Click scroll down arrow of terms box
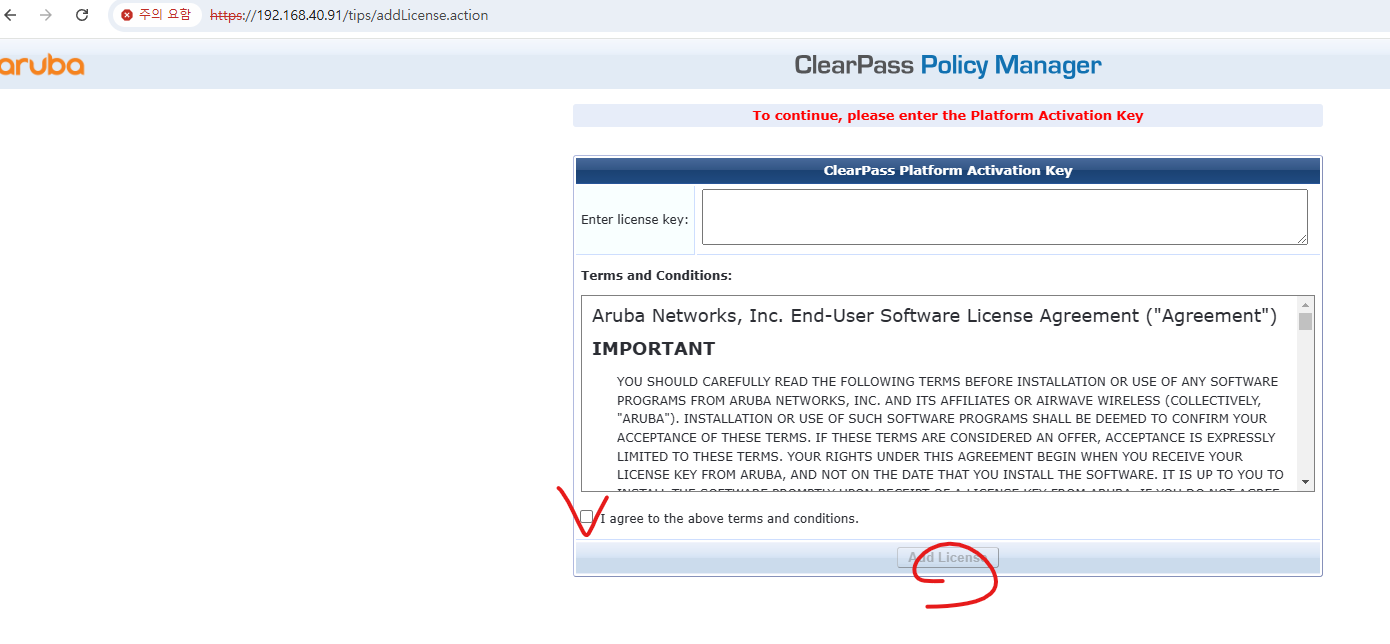The image size is (1390, 644). click(x=1305, y=482)
